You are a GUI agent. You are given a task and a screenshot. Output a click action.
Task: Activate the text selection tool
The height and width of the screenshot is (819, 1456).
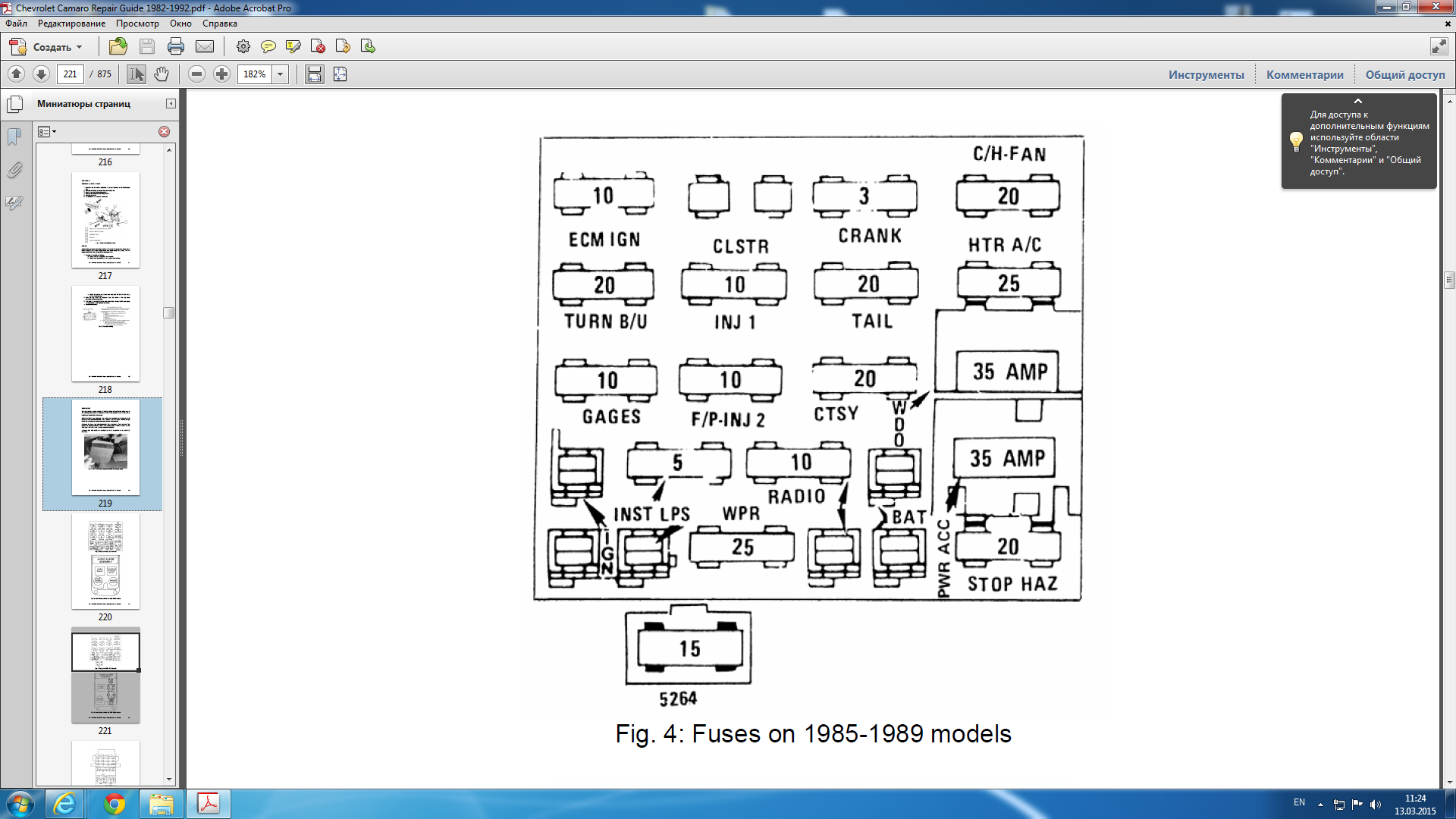click(136, 74)
